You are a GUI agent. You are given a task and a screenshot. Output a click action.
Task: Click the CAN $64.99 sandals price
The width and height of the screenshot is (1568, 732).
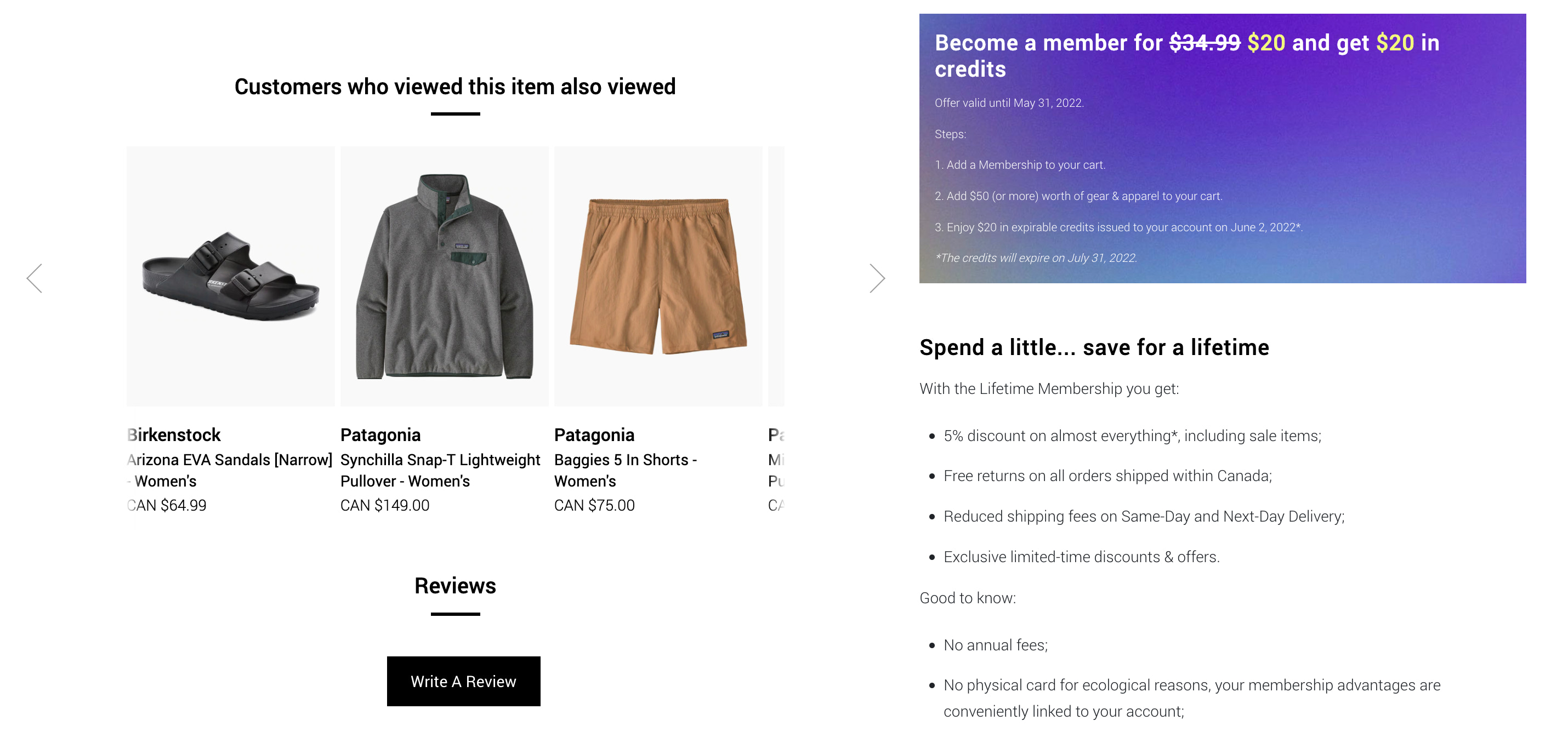[x=167, y=506]
